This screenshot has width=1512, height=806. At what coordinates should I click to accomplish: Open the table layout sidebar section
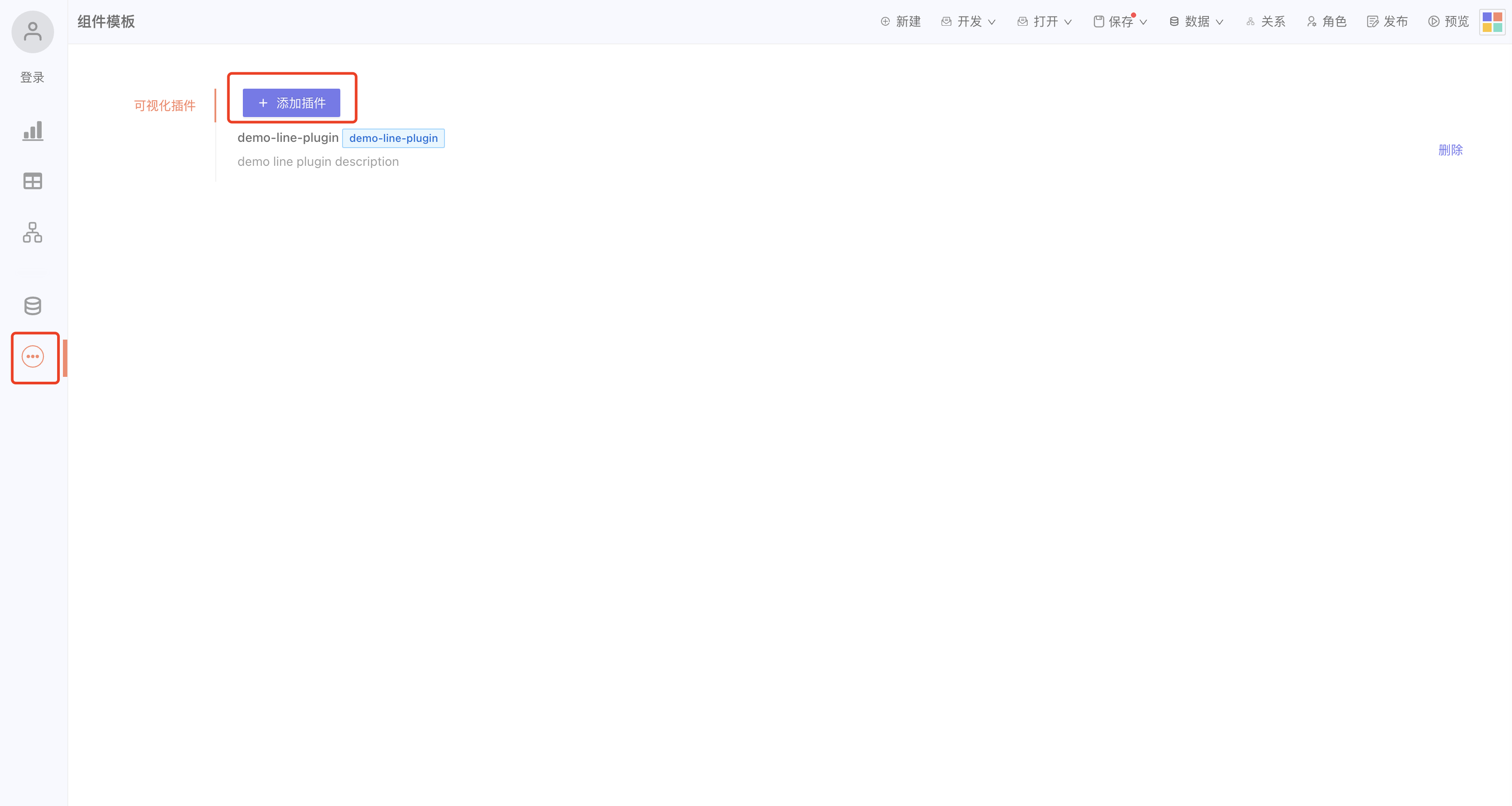coord(32,181)
